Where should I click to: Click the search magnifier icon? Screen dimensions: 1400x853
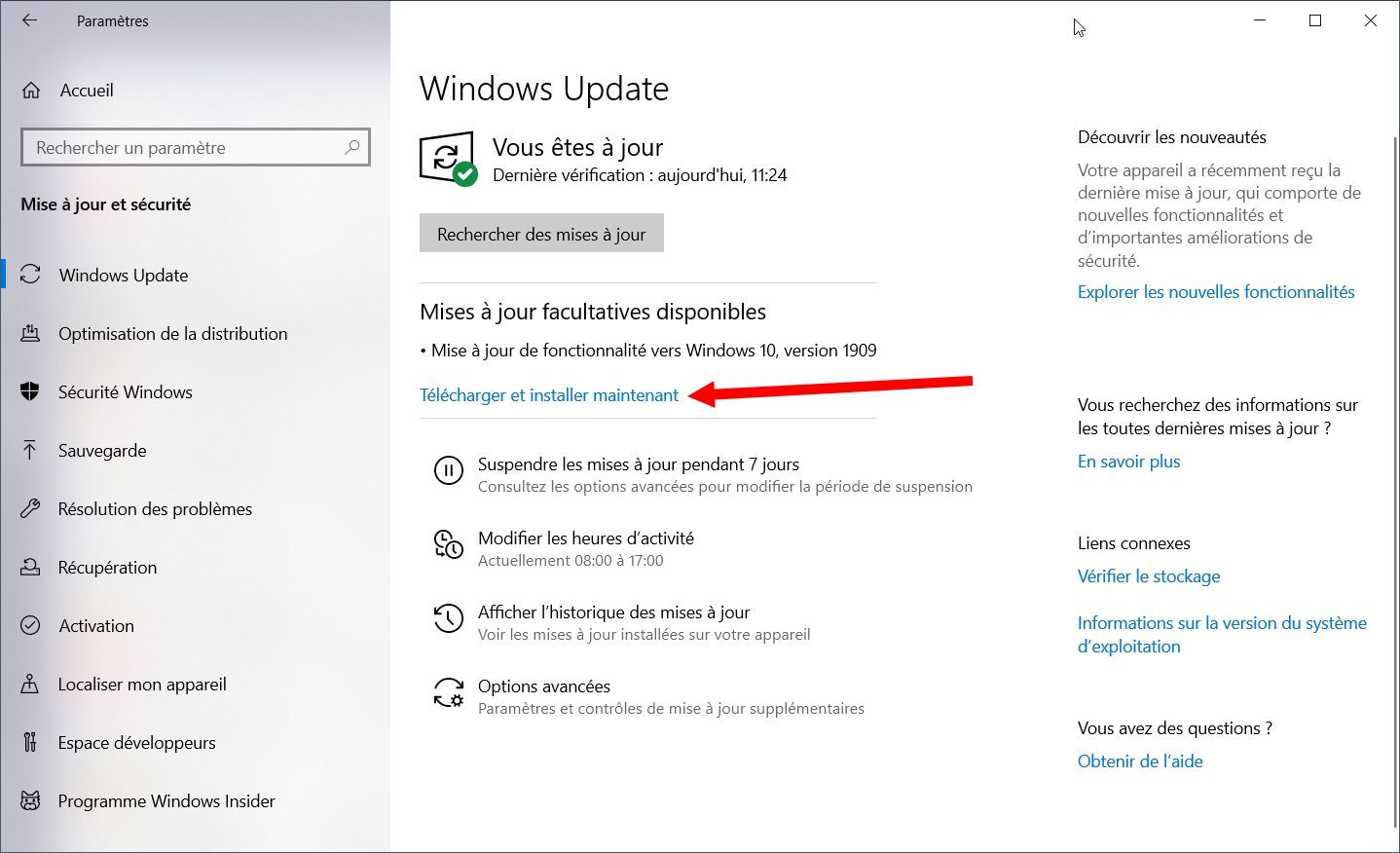(352, 147)
